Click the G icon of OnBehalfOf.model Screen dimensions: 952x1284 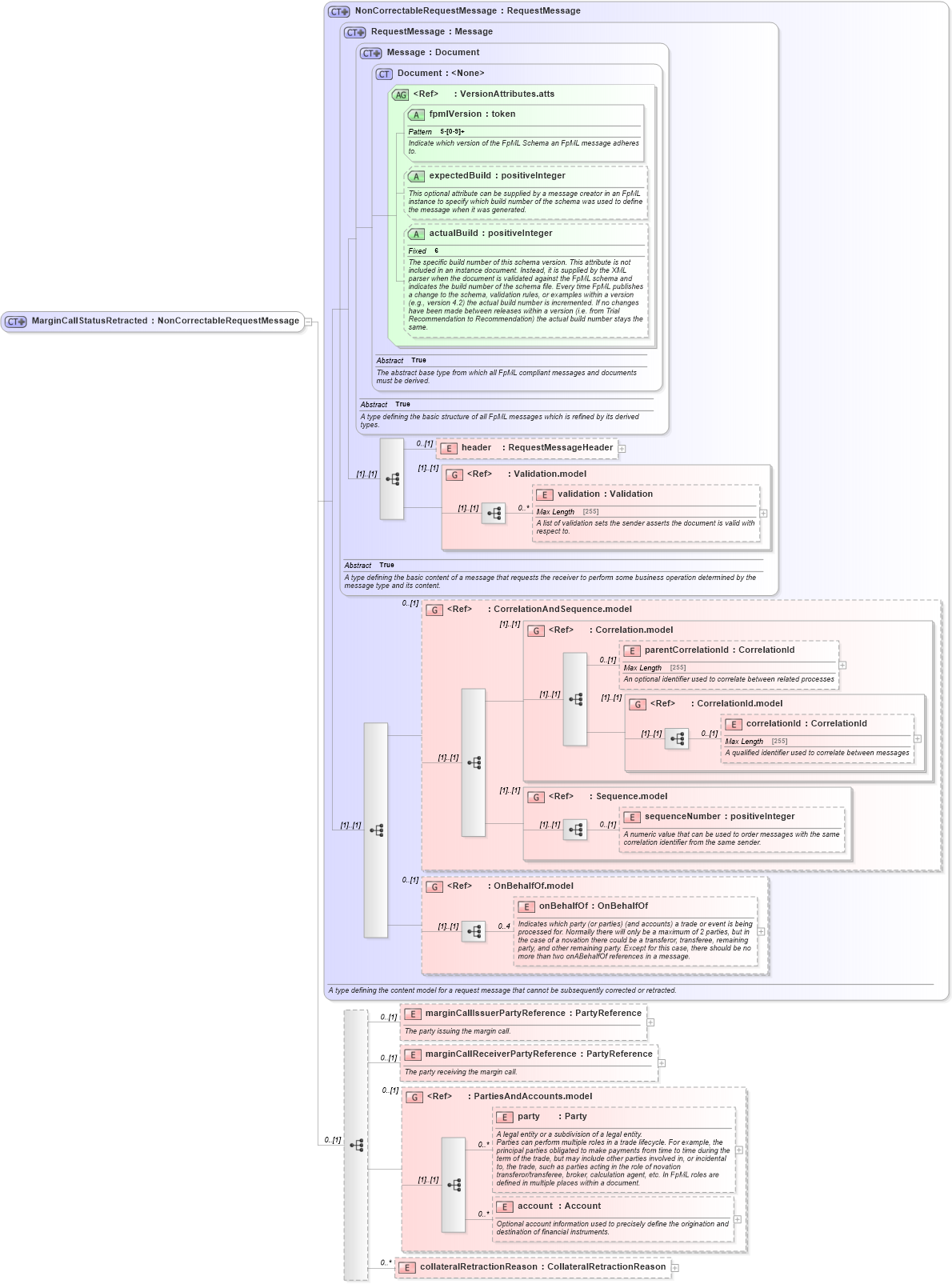point(434,887)
